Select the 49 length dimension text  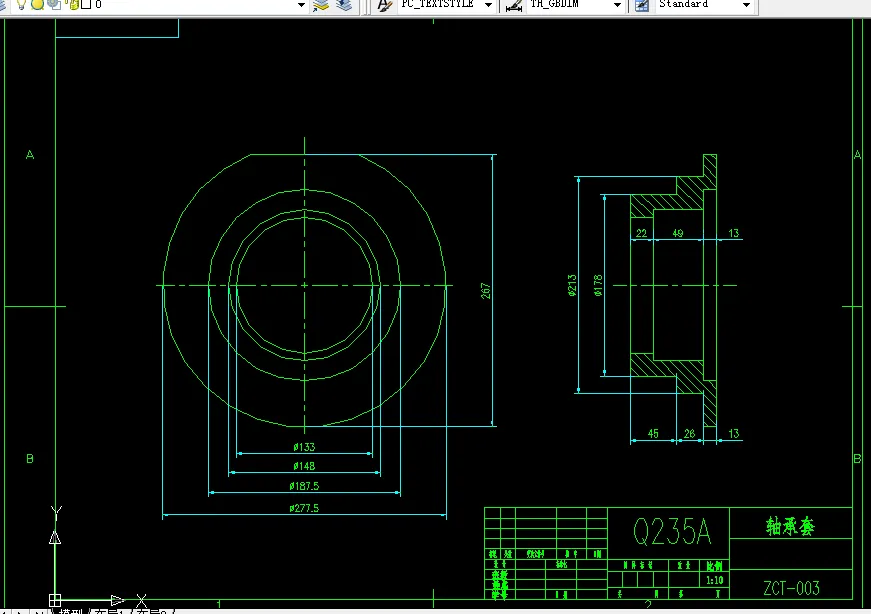coord(678,233)
